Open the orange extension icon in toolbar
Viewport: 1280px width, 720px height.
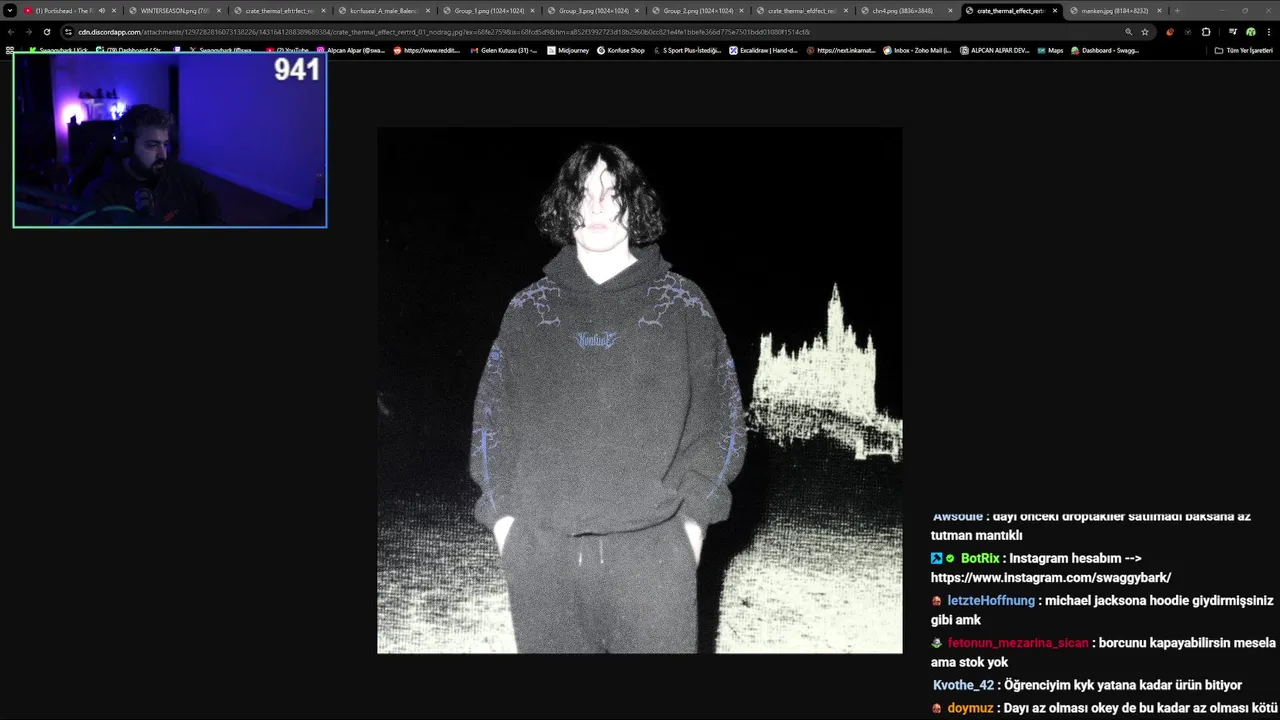[x=1170, y=32]
